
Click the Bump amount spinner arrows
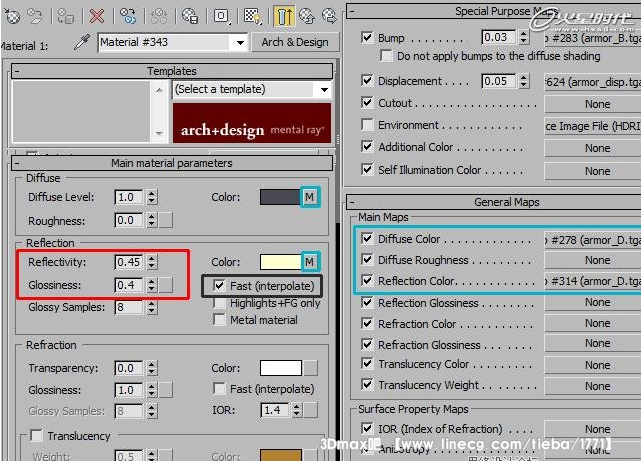524,37
